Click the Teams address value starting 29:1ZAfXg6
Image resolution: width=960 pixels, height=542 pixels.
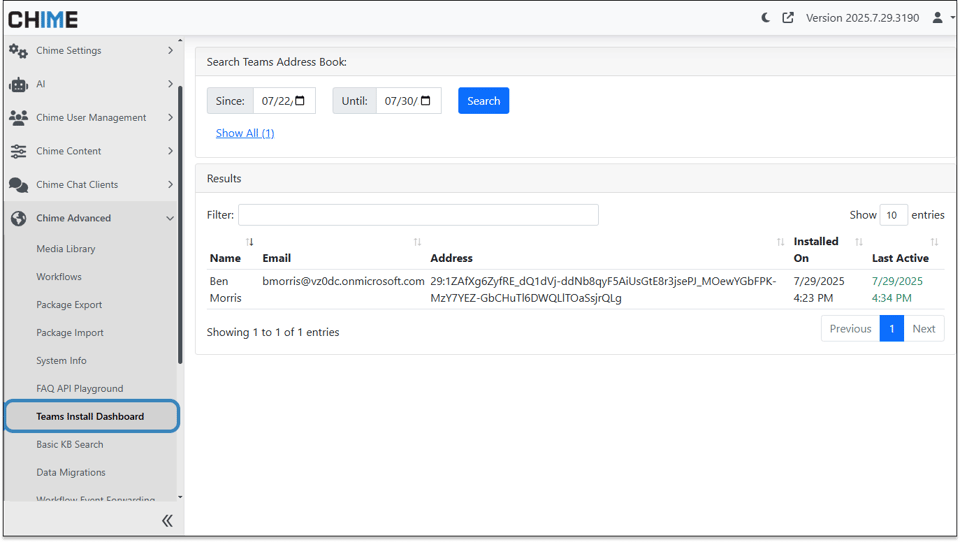tap(603, 290)
